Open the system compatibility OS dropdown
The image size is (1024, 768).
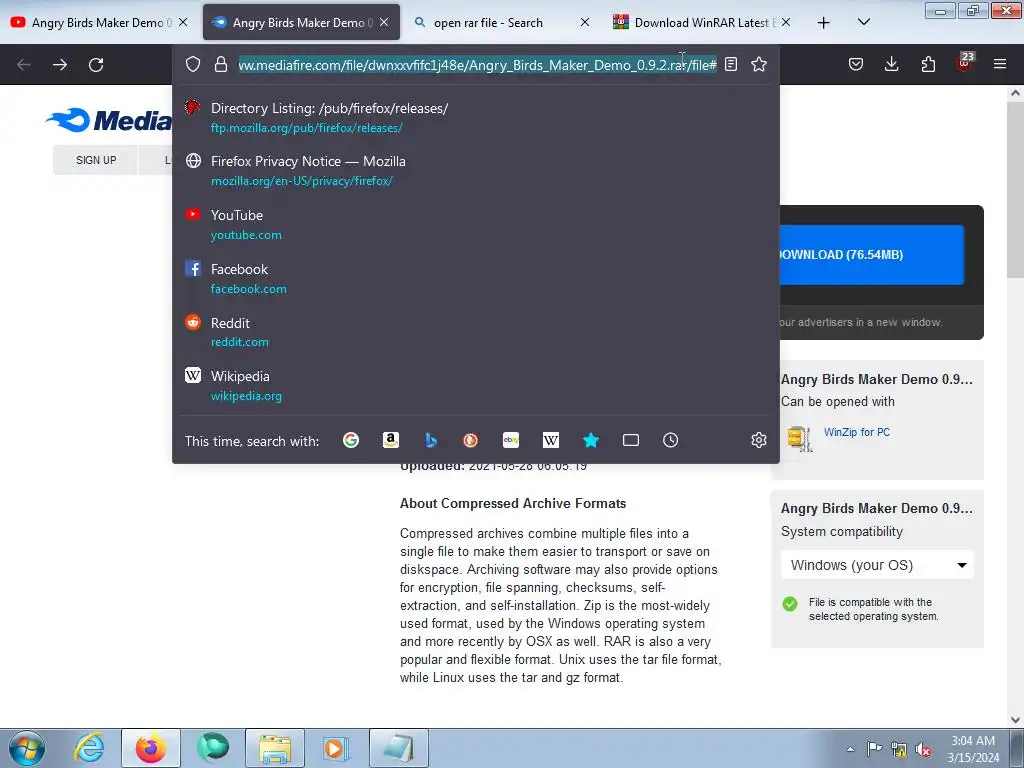click(x=877, y=565)
